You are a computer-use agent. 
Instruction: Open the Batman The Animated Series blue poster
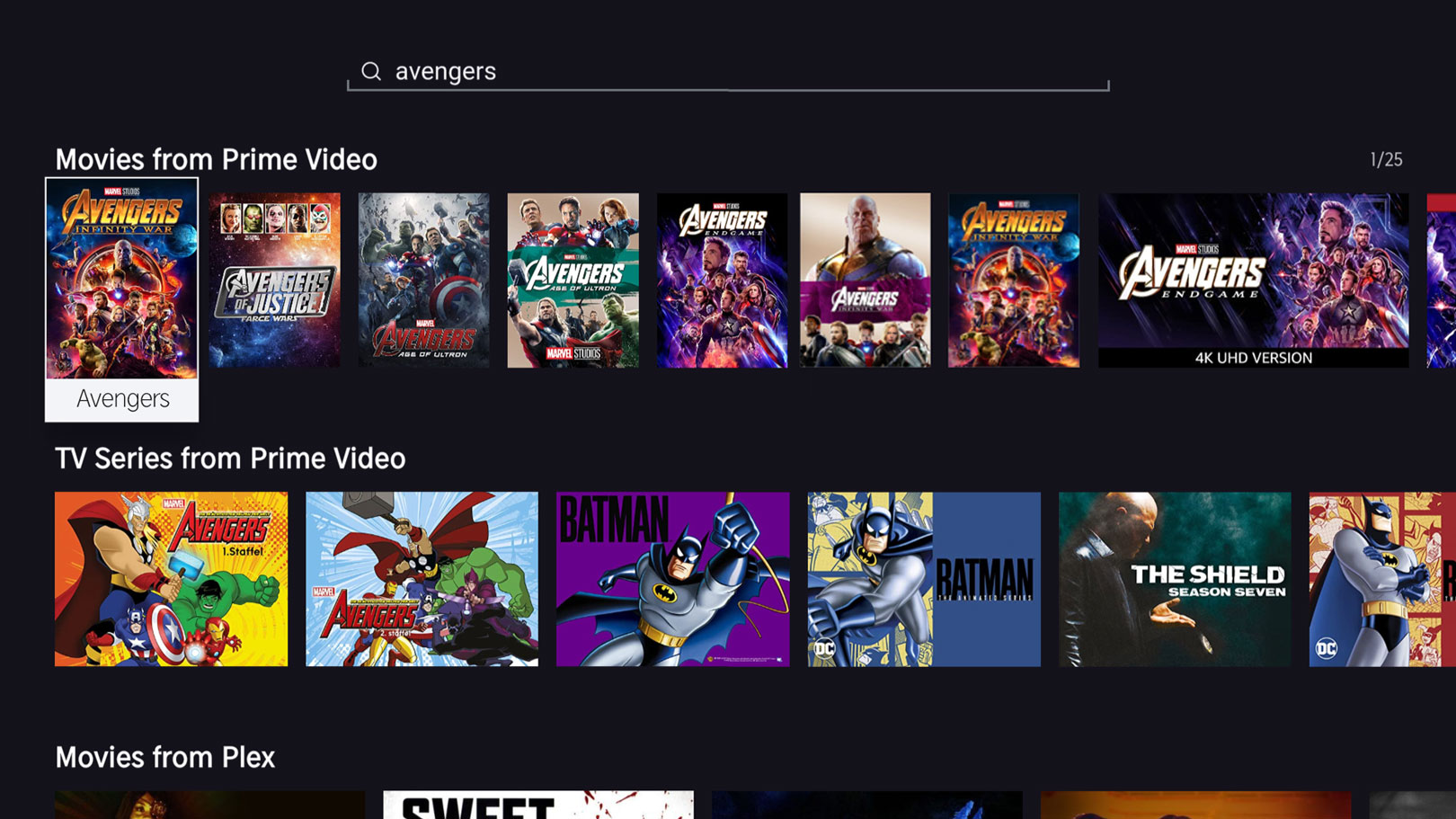923,578
